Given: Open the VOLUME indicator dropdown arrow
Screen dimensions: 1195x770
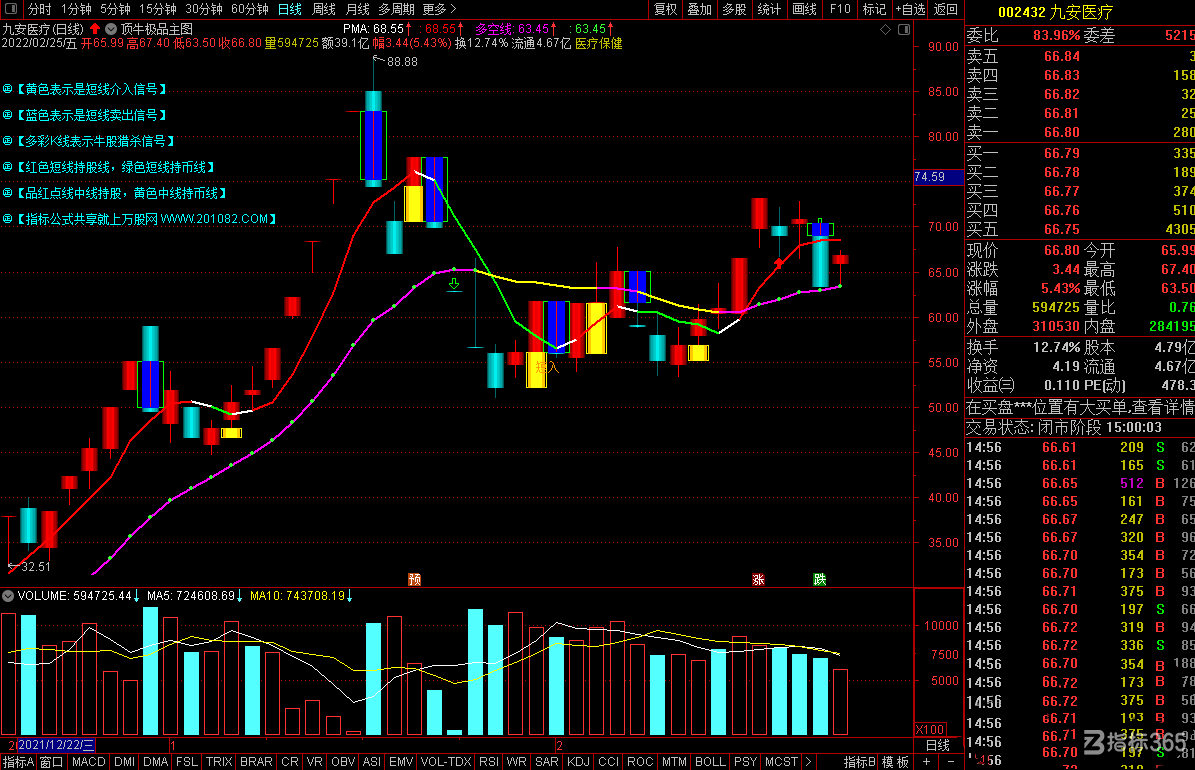Looking at the screenshot, I should 8,596.
